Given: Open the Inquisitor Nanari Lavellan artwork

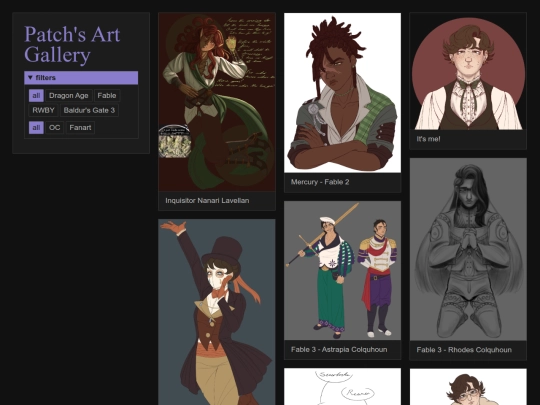Looking at the screenshot, I should [217, 102].
